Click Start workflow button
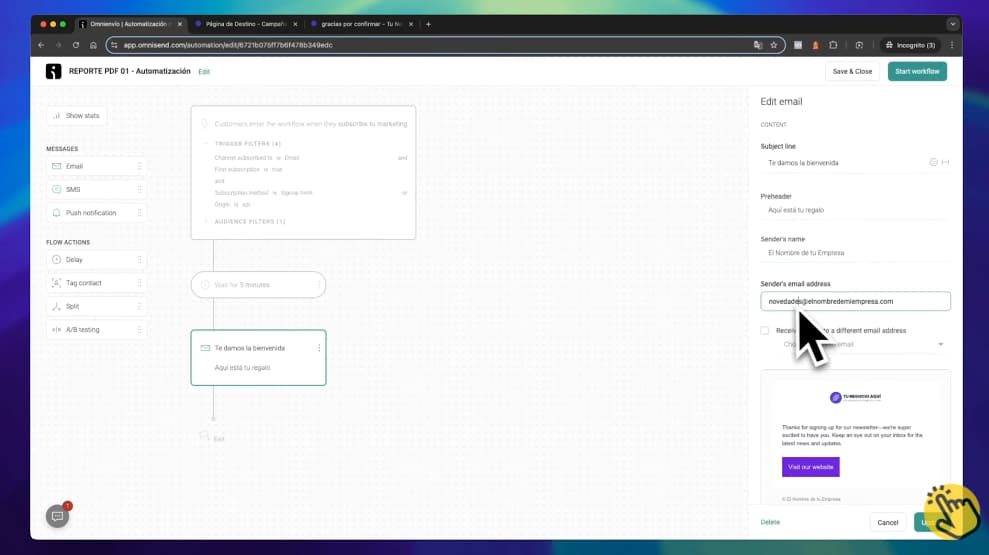The height and width of the screenshot is (555, 989). [x=916, y=71]
